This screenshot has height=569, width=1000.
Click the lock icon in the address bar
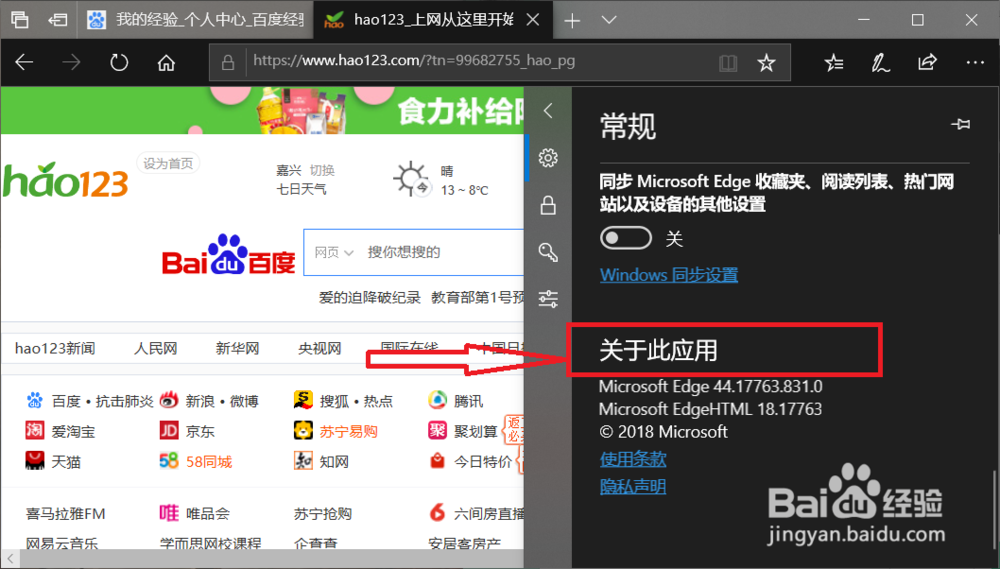coord(228,63)
